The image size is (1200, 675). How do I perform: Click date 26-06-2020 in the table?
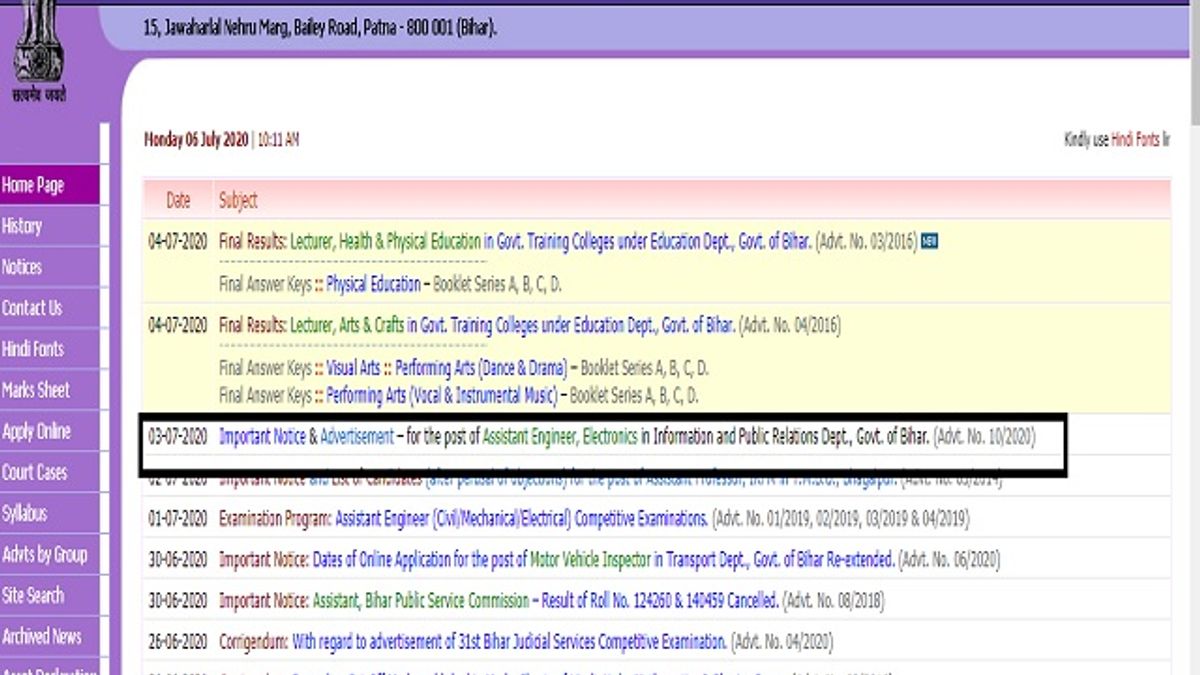click(178, 642)
